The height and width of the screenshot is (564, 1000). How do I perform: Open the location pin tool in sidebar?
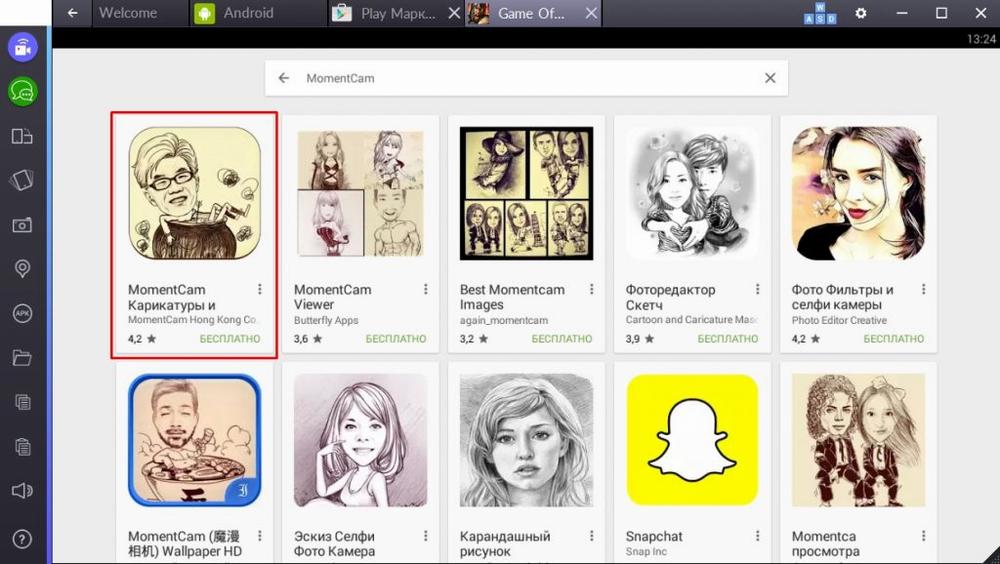[x=22, y=269]
